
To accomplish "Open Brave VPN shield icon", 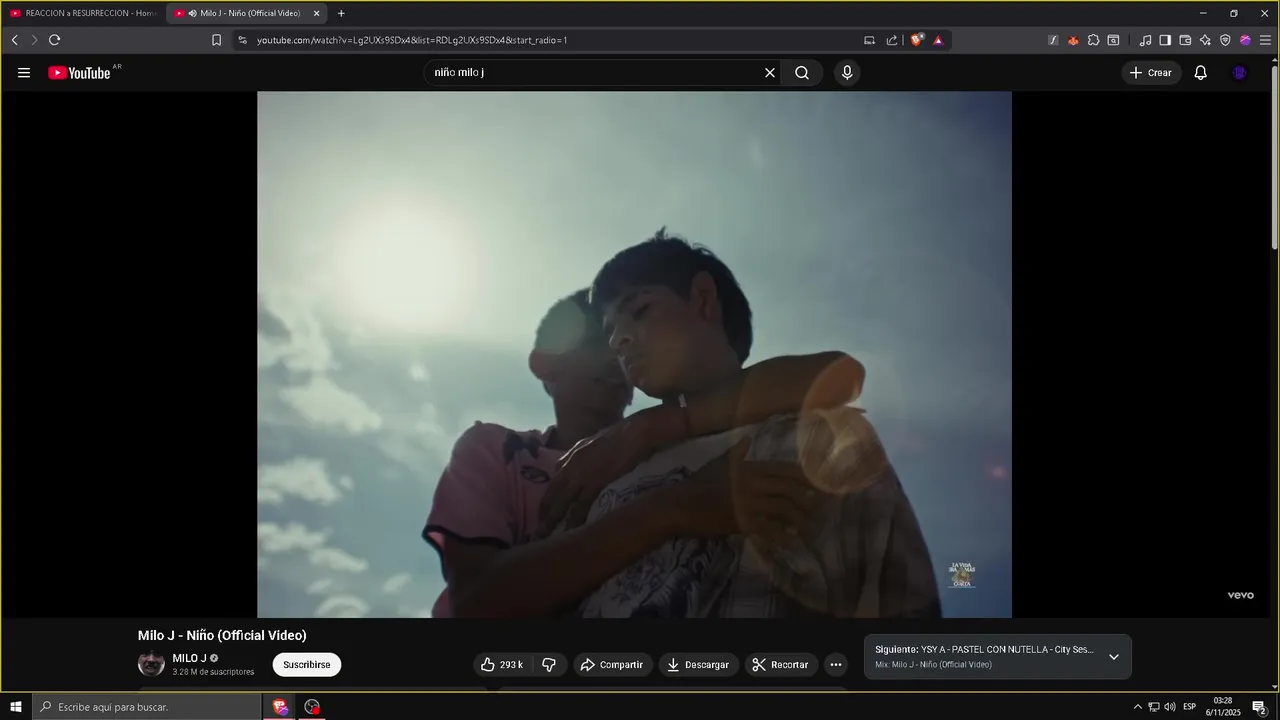I will (x=1225, y=40).
